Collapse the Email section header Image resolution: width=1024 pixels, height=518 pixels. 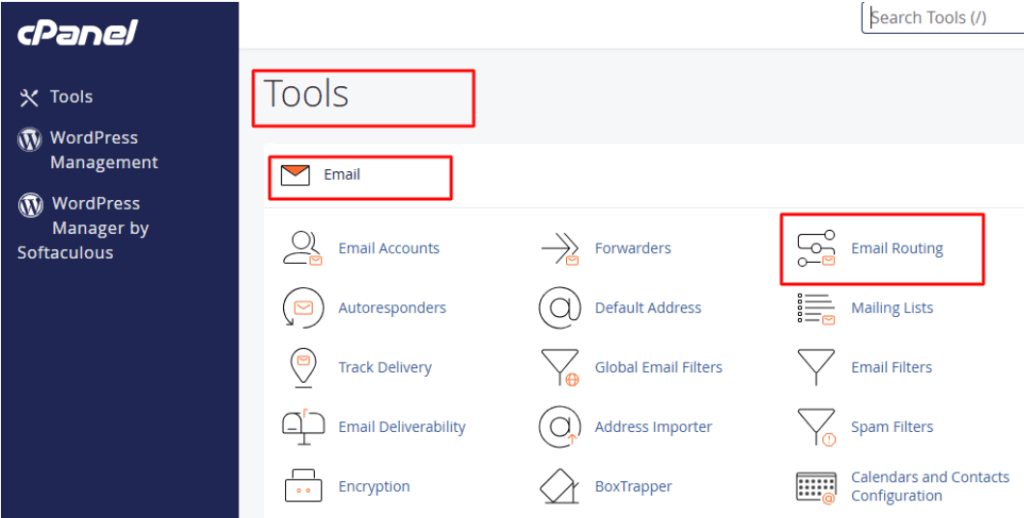point(643,176)
